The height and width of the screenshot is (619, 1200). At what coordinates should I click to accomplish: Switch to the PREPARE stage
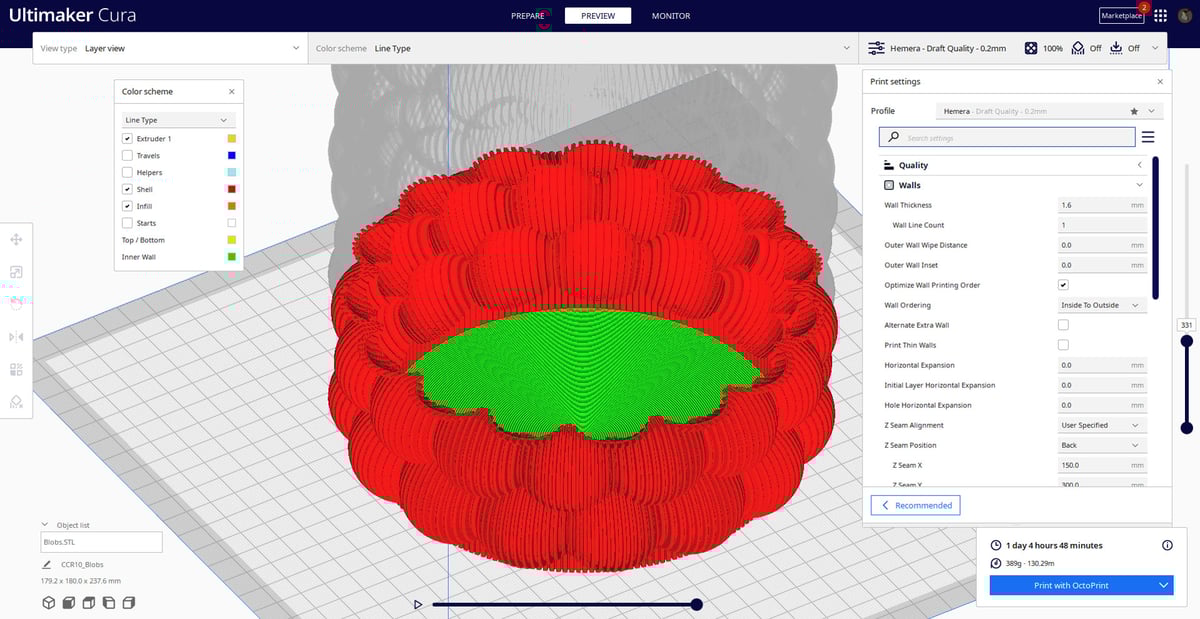tap(528, 16)
